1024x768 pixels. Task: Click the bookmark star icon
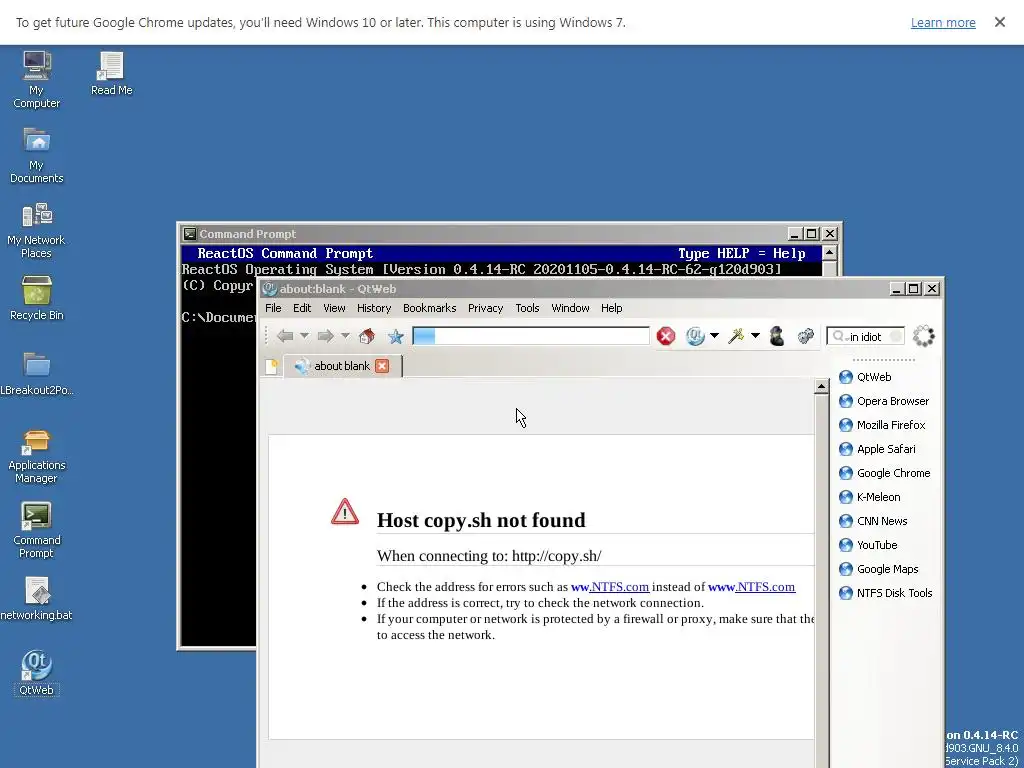tap(396, 336)
